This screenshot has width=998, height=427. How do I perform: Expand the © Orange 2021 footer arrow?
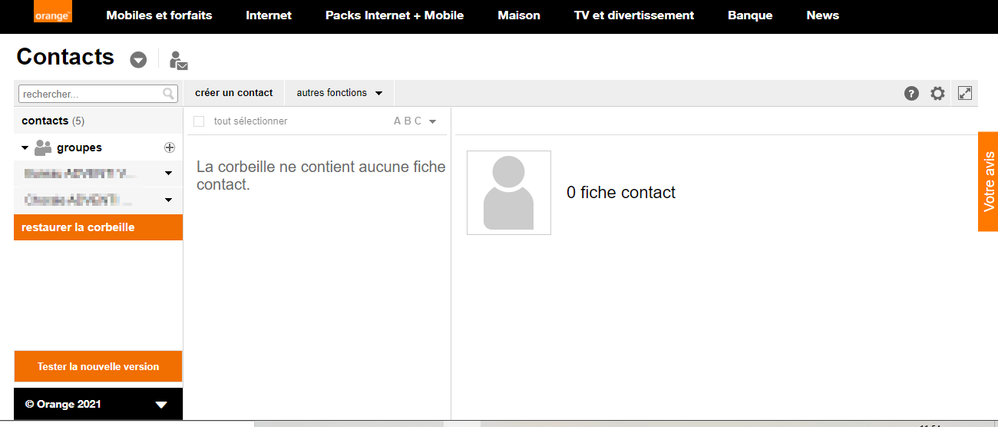(161, 405)
